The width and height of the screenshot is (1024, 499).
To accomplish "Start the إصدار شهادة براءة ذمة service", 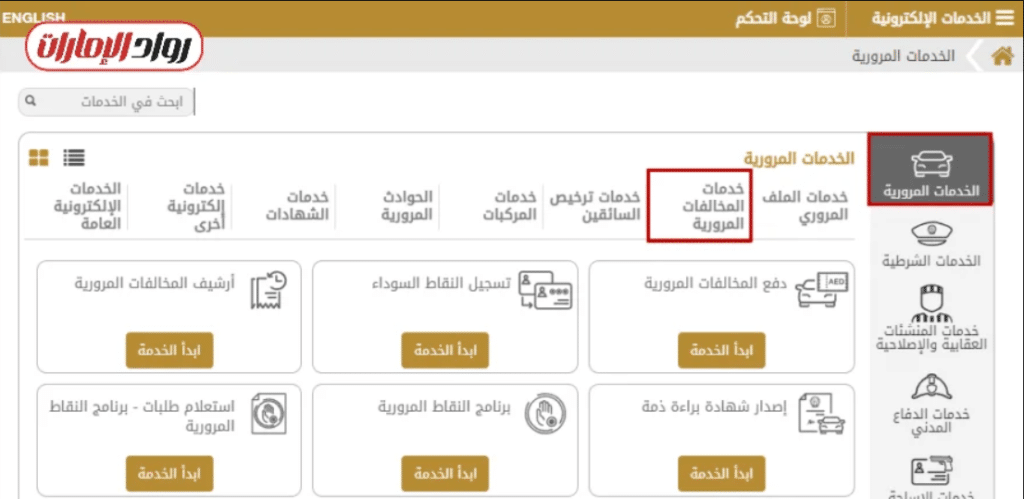I will tap(722, 474).
